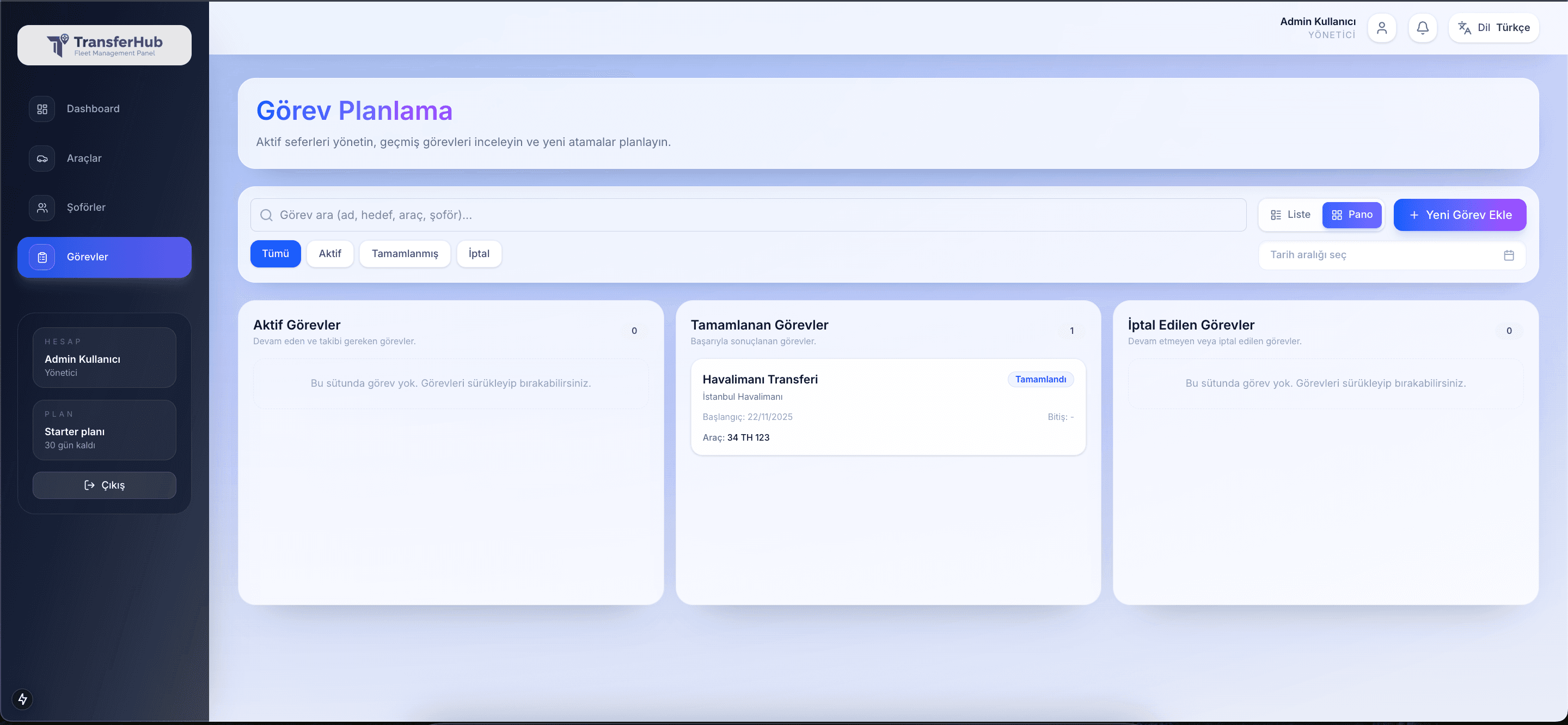Switch to Pano board view
Screen dimensions: 1568x725
1352,215
